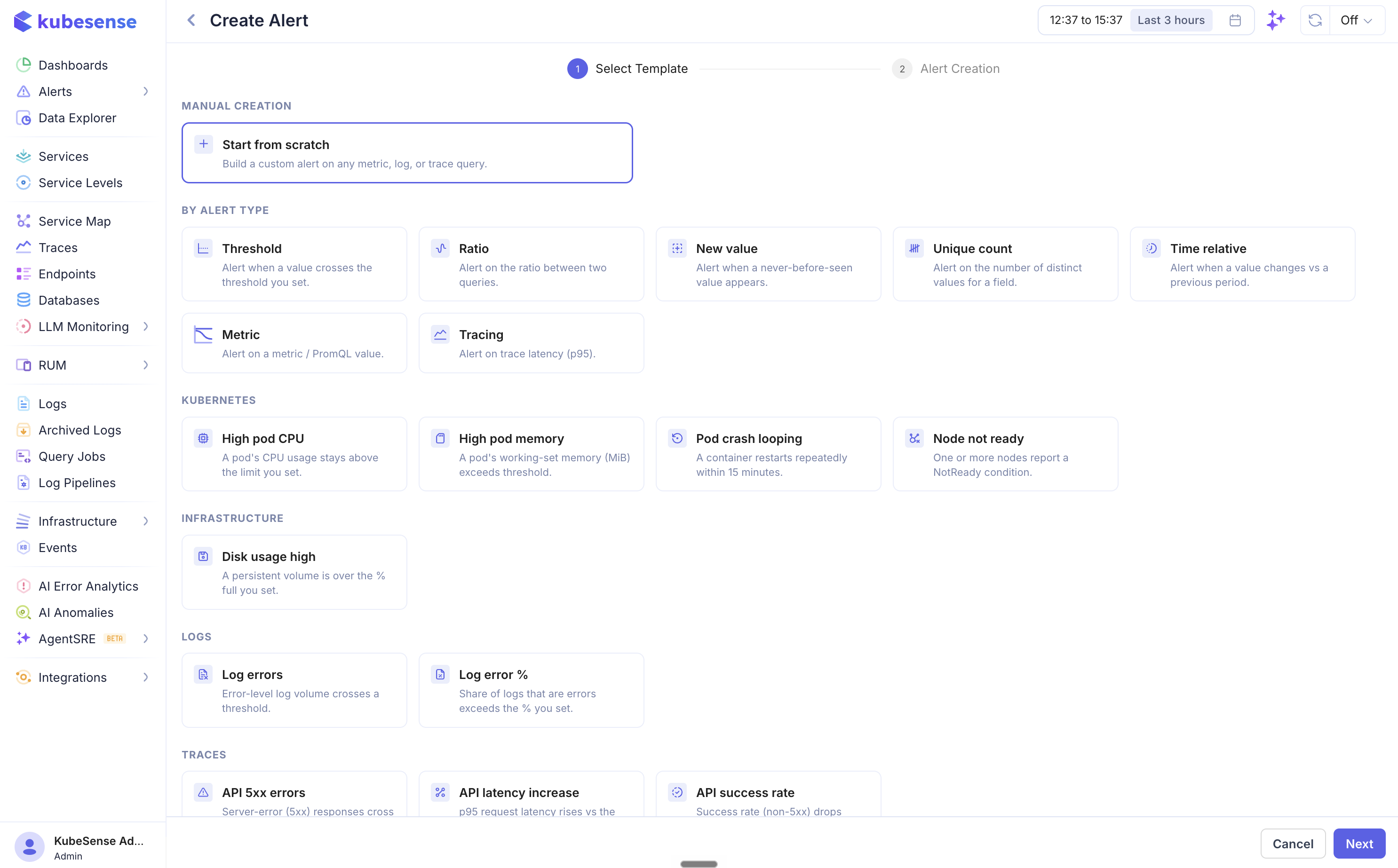This screenshot has width=1398, height=868.
Task: Open the auto-refresh Off dropdown
Action: (x=1357, y=20)
